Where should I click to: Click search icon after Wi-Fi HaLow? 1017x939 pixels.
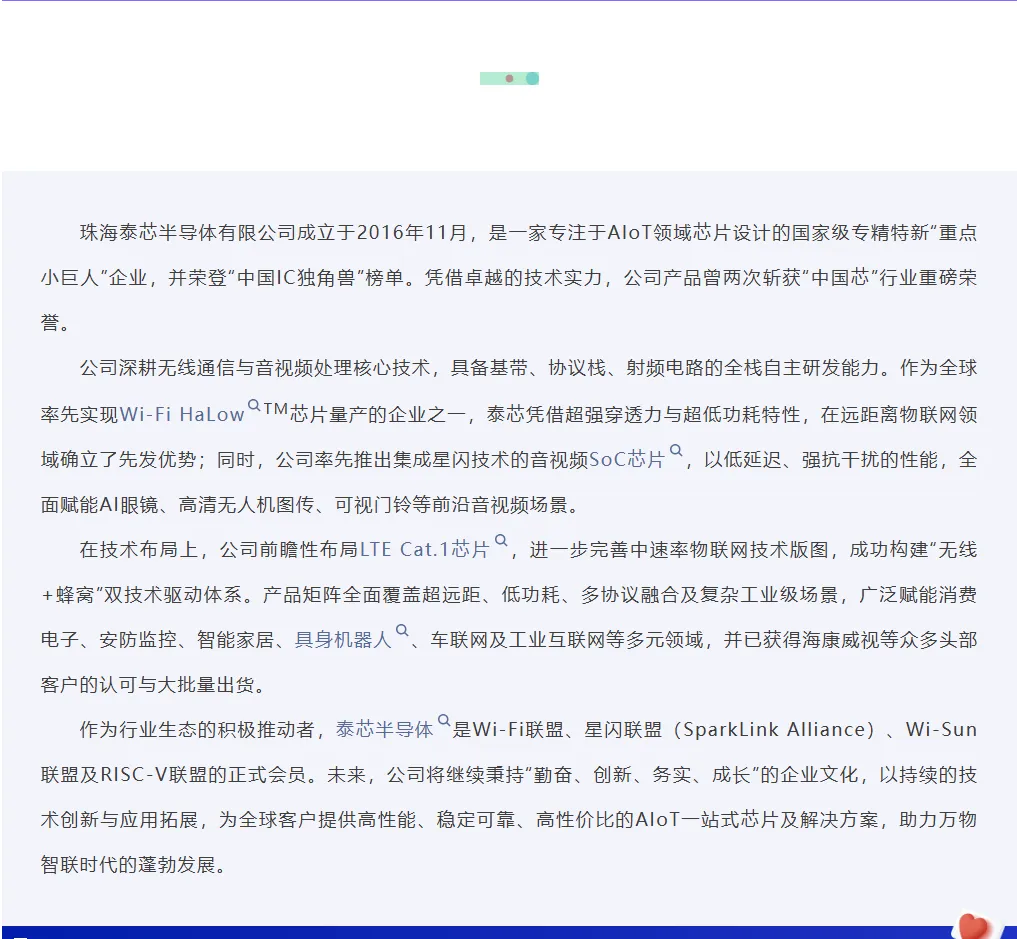(254, 406)
